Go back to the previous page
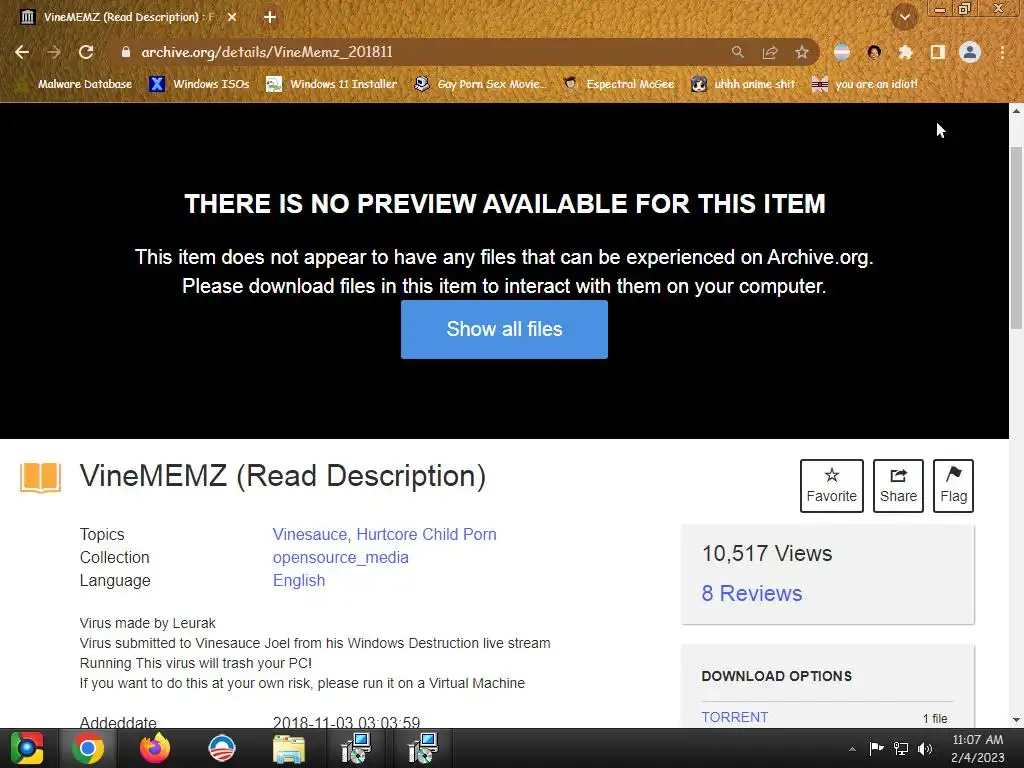Image resolution: width=1024 pixels, height=768 pixels. [22, 52]
